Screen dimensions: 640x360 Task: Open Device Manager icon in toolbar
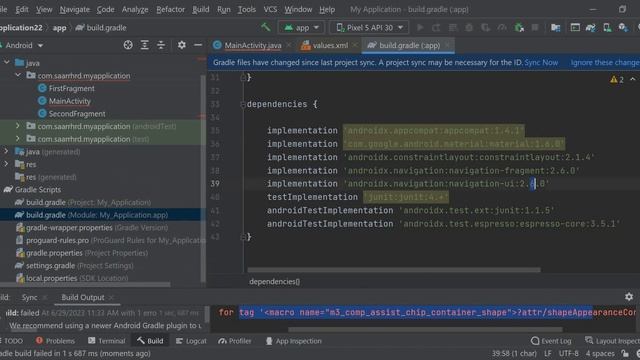click(607, 27)
